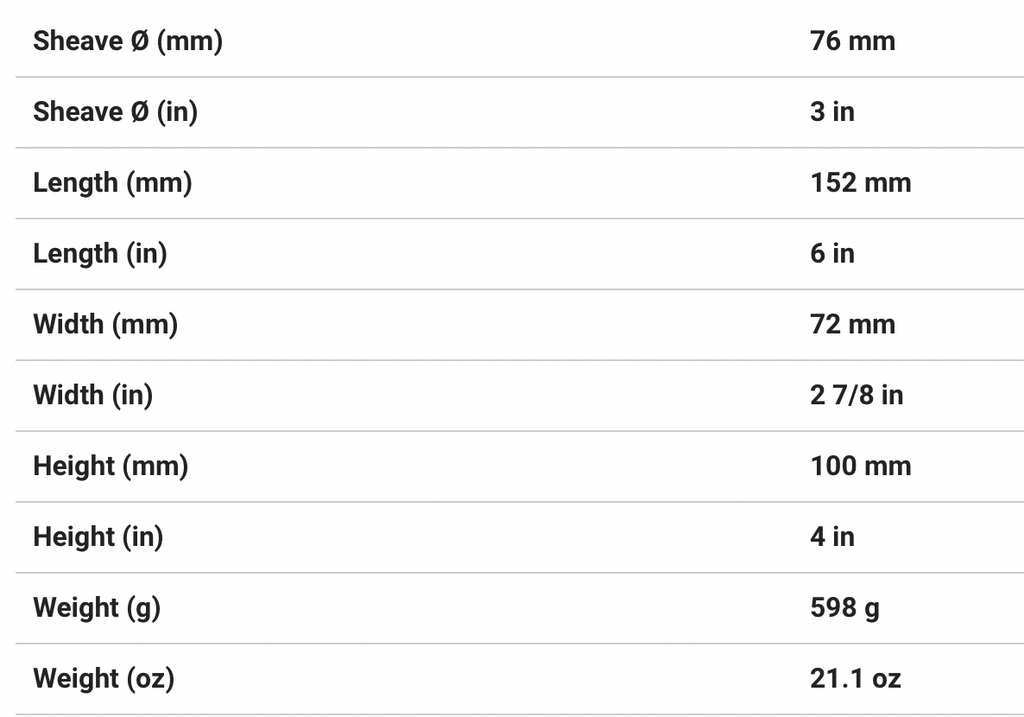Select the 100 mm height value
This screenshot has width=1024, height=717.
point(860,466)
